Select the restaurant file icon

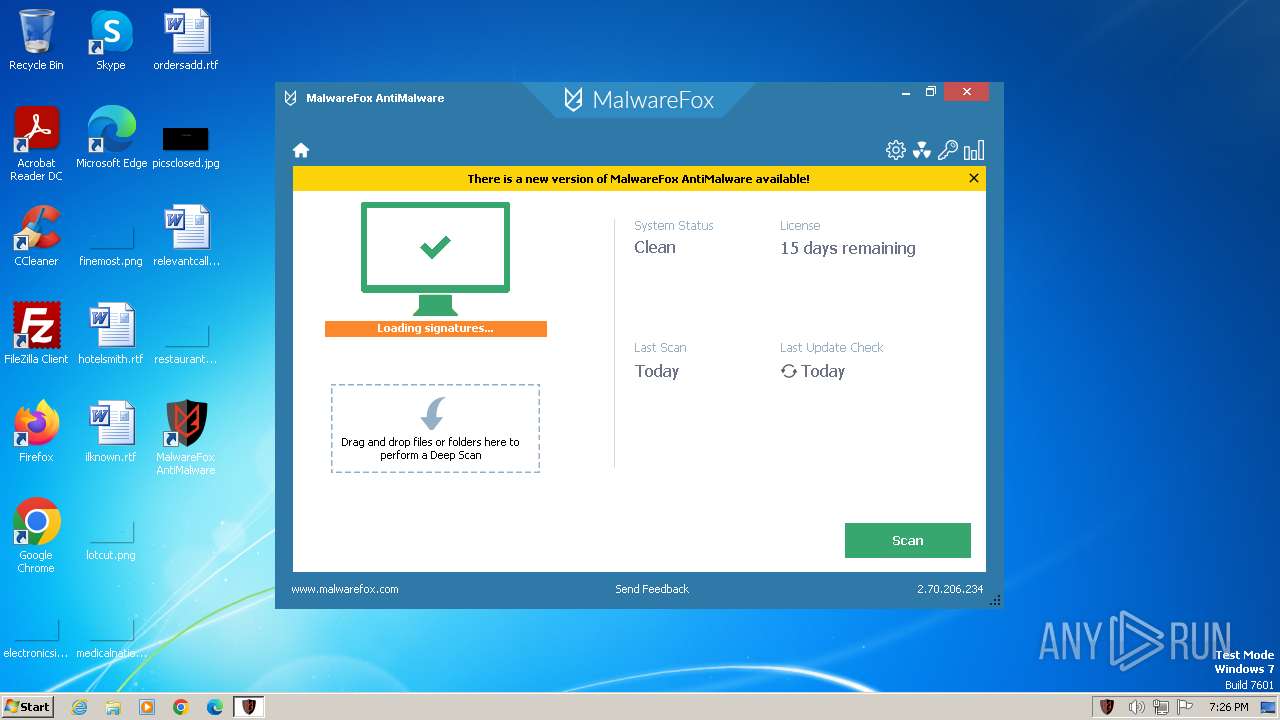tap(186, 344)
